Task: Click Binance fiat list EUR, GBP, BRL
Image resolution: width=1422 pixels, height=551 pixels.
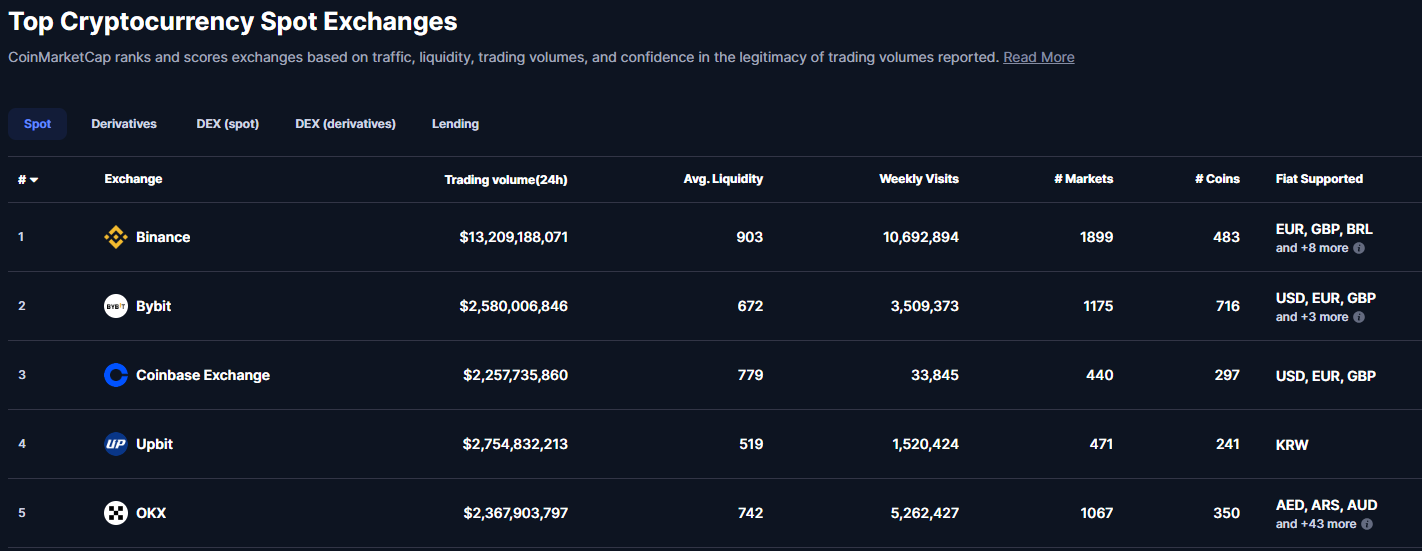Action: tap(1324, 229)
